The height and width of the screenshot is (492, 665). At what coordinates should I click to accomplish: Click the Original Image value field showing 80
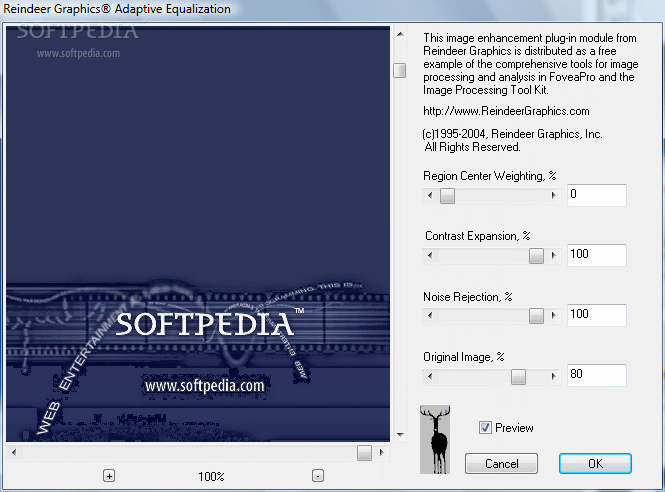tap(597, 375)
